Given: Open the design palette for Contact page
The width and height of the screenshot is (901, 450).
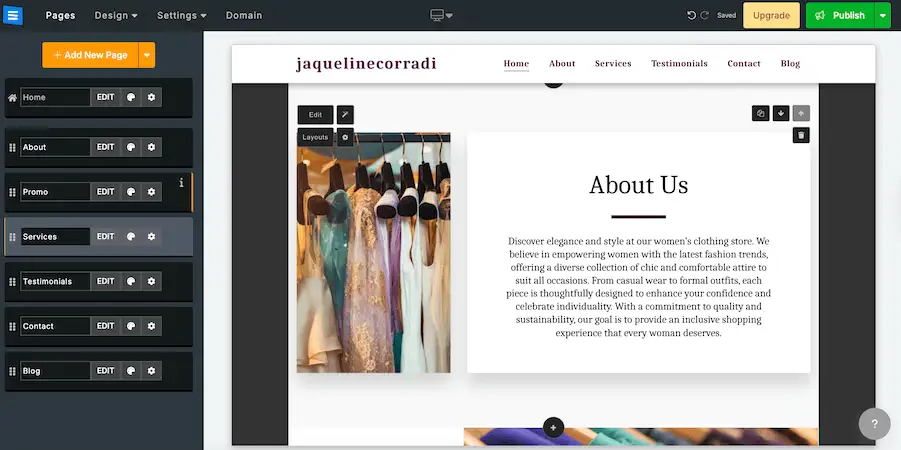Looking at the screenshot, I should [x=131, y=326].
